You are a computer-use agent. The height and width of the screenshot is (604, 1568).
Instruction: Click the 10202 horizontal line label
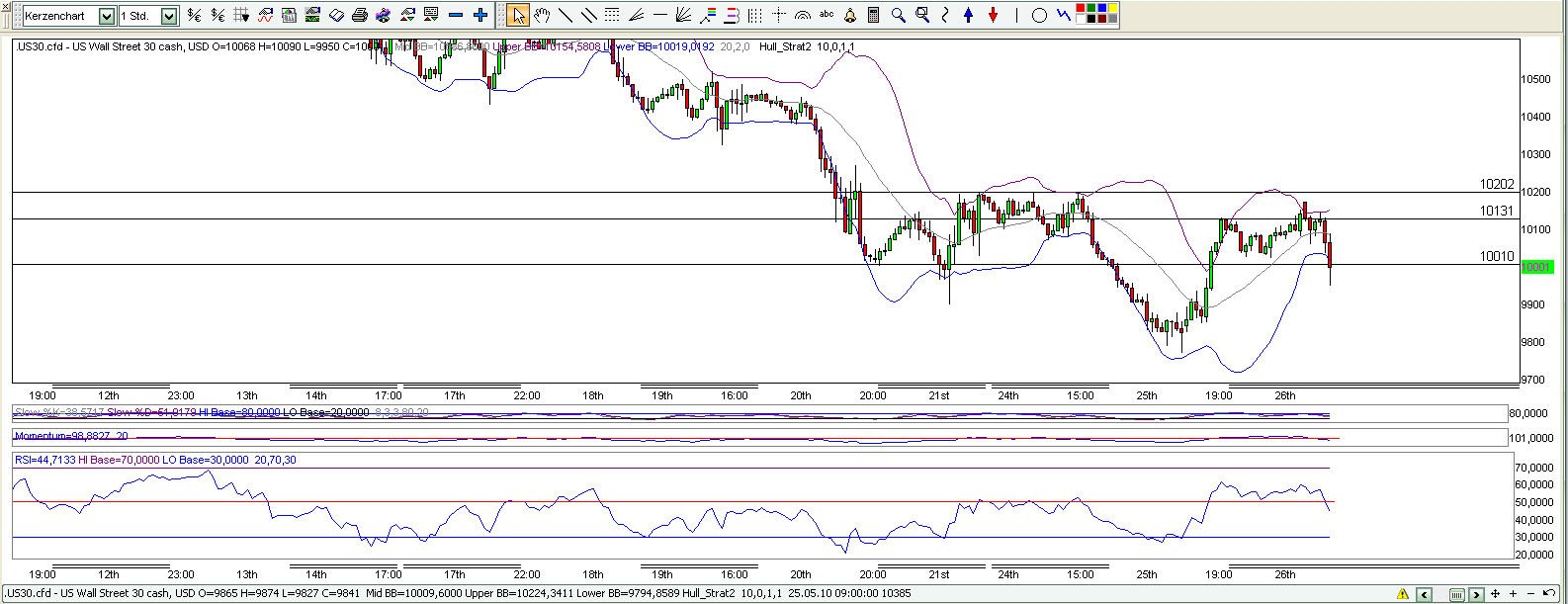[1497, 184]
